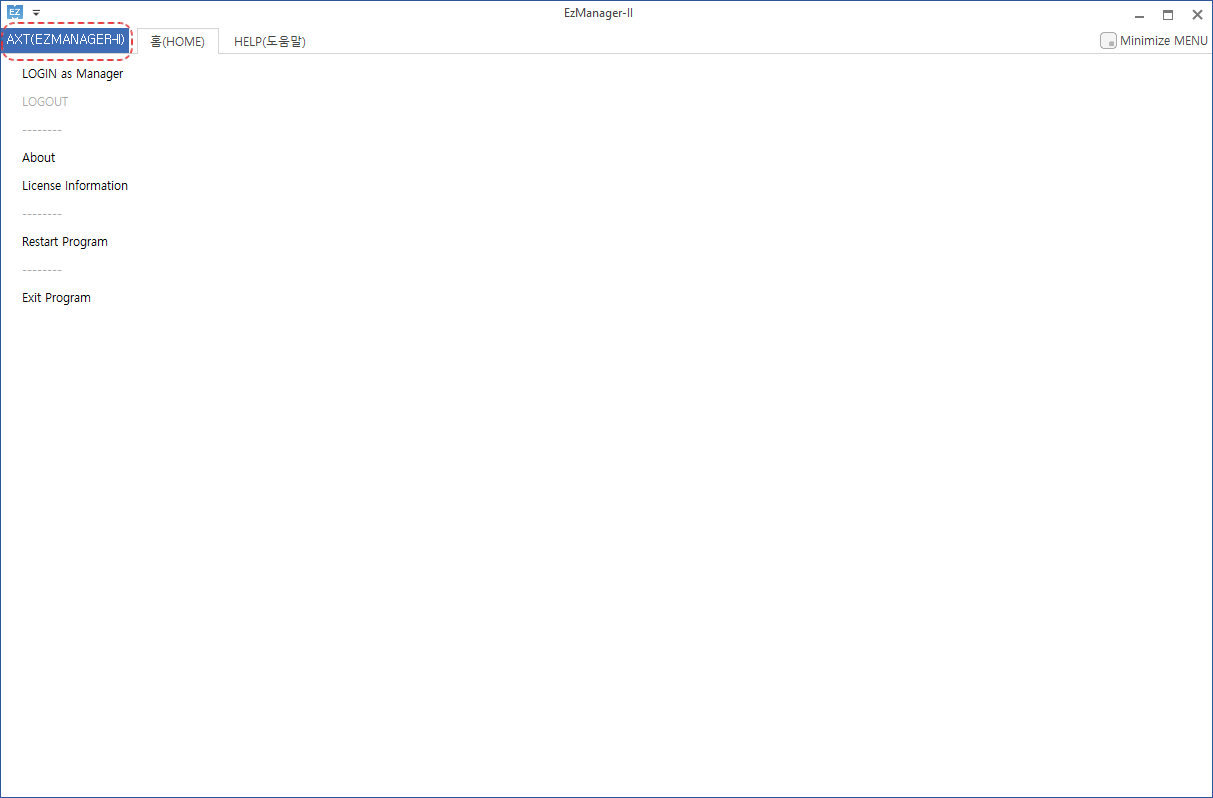Choose Exit Program
Viewport: 1213px width, 798px height.
(x=56, y=298)
